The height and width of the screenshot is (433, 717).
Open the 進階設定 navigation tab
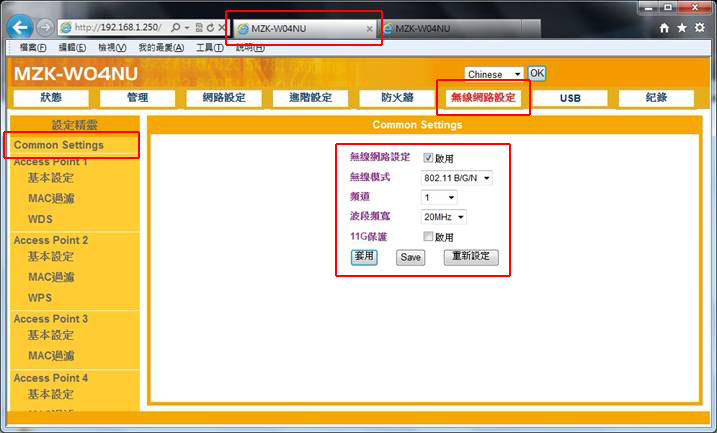310,97
